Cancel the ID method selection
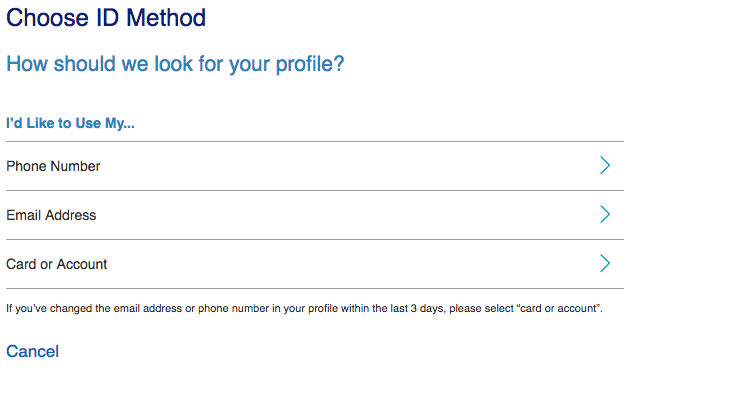The width and height of the screenshot is (730, 398). click(x=33, y=351)
